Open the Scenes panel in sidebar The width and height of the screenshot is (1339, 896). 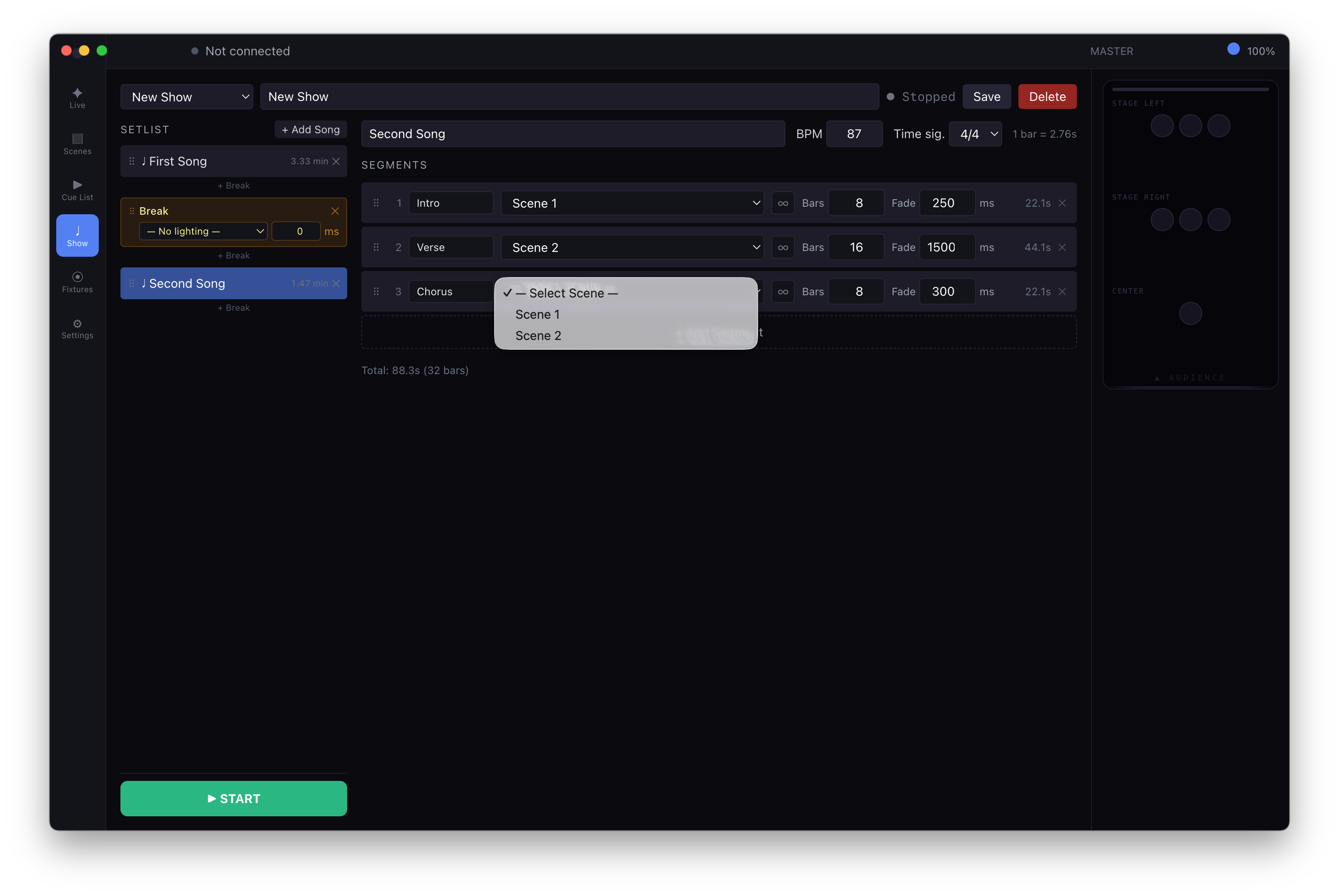coord(77,144)
